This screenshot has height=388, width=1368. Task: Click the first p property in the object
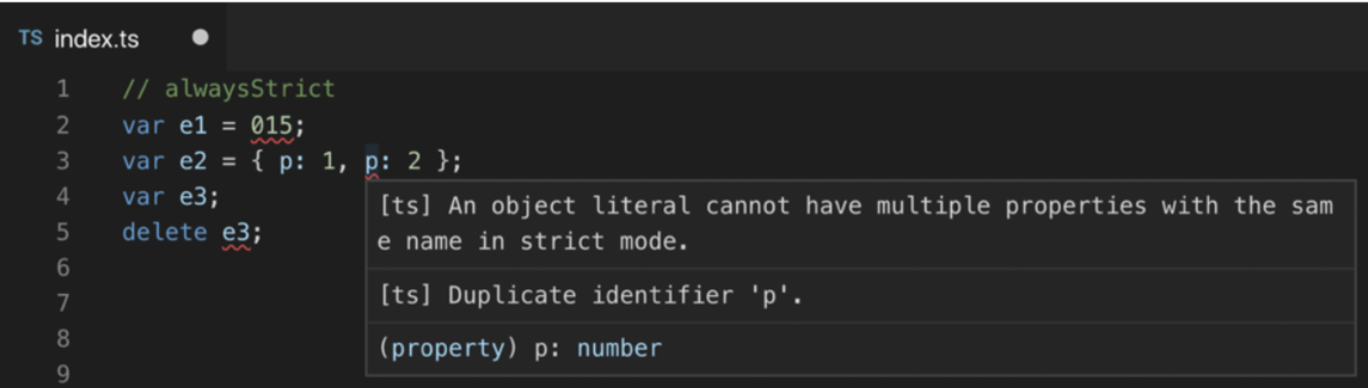[285, 162]
